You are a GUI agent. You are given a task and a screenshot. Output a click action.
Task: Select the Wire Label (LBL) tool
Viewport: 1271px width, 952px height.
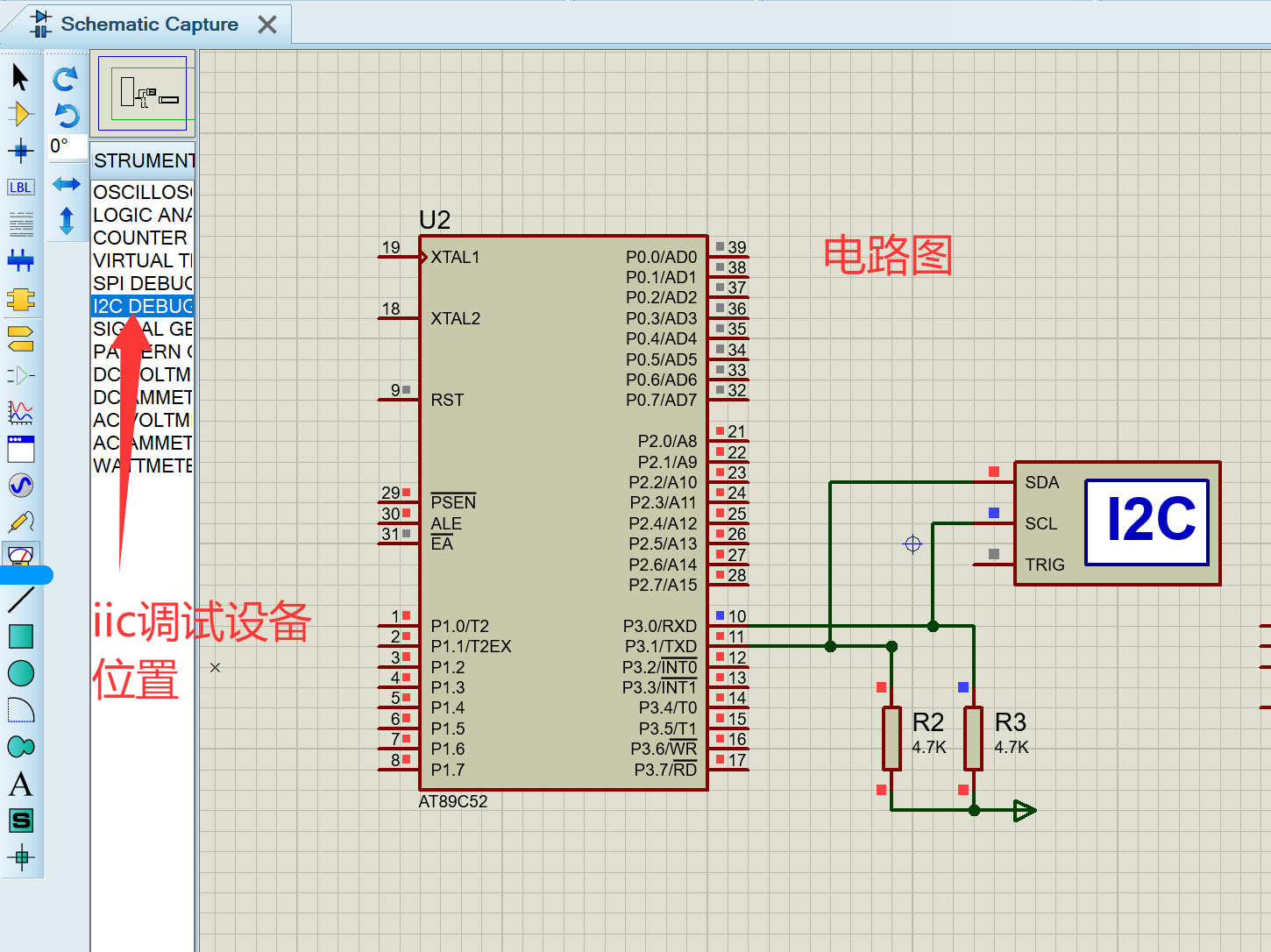pyautogui.click(x=20, y=188)
